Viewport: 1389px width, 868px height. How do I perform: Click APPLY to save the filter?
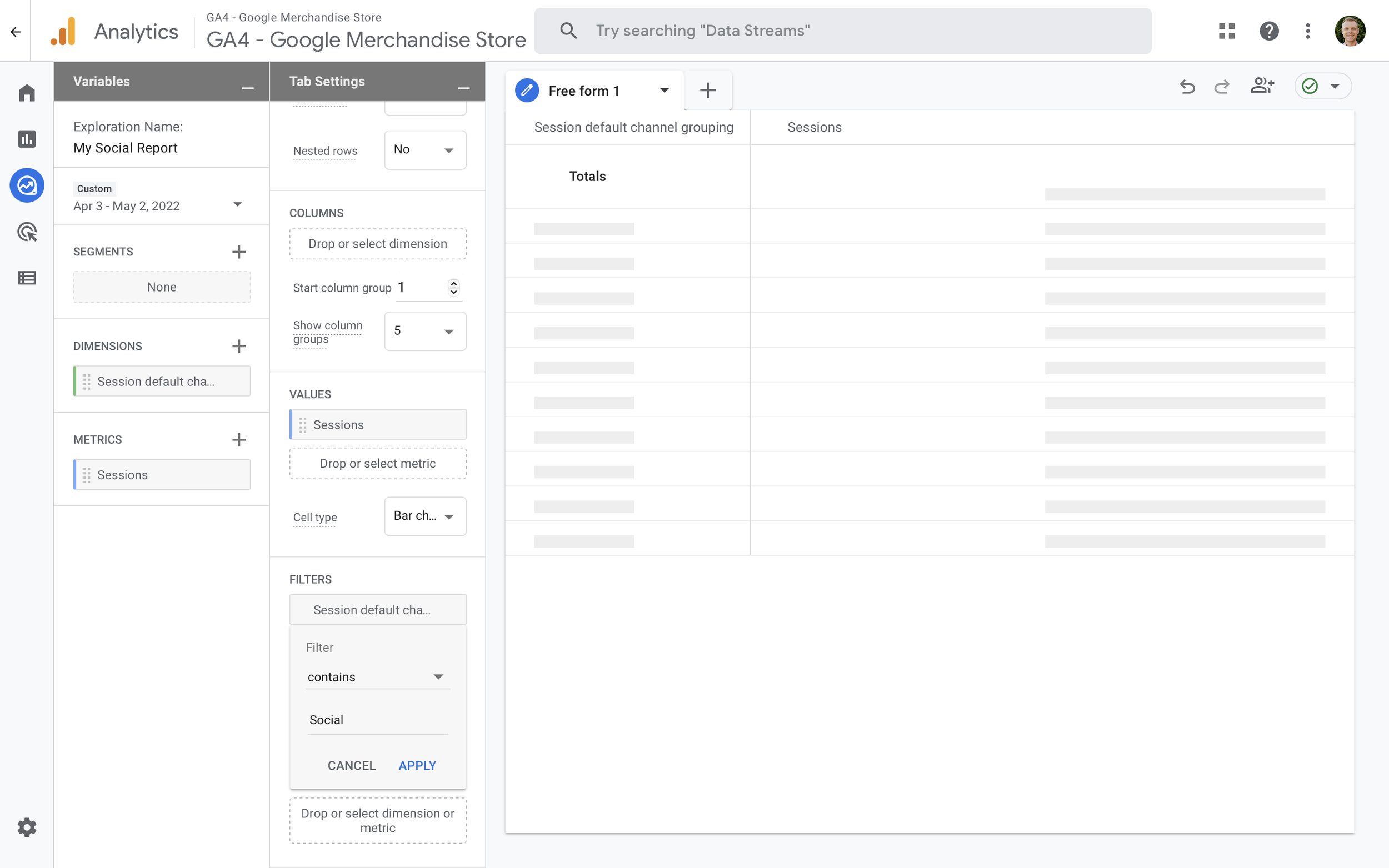[417, 765]
